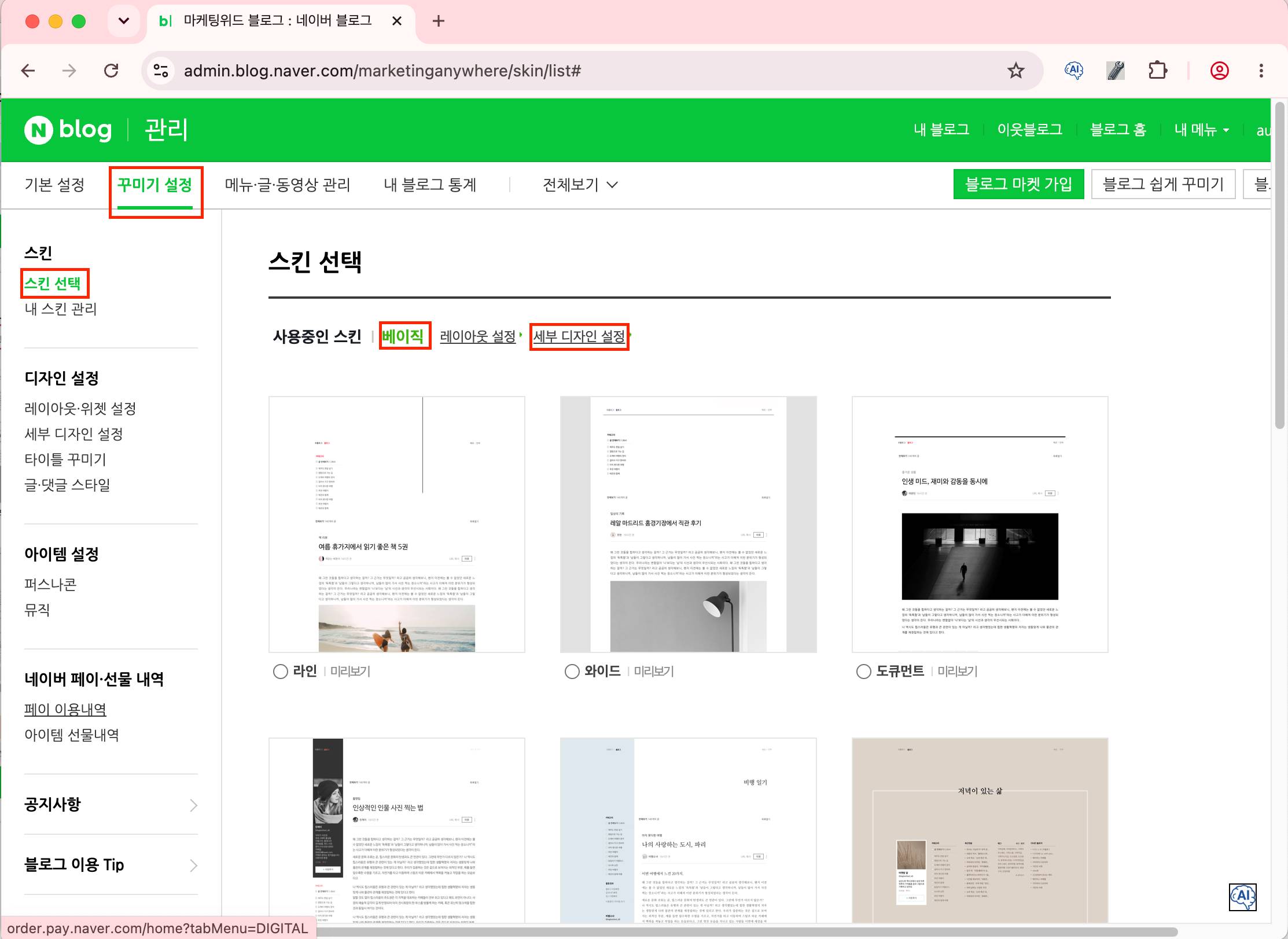Click the browser forward arrow

pos(69,71)
